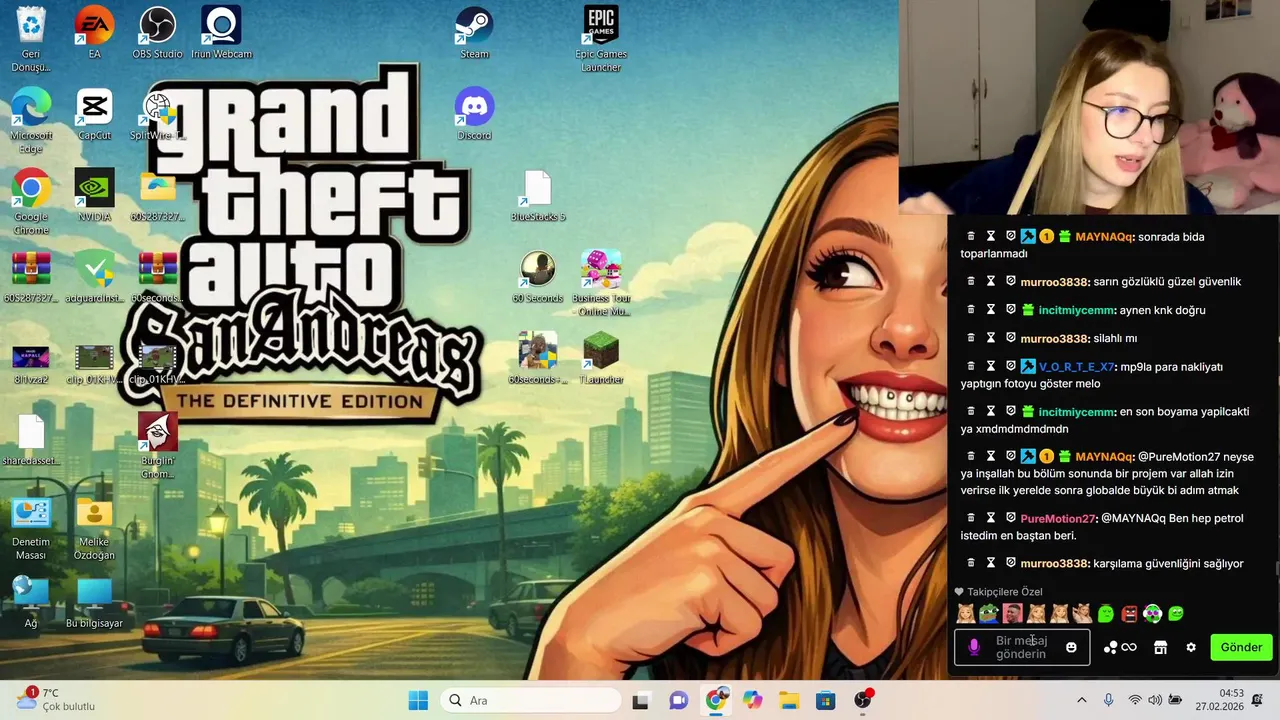Open chat settings gear icon
The image size is (1280, 720).
1191,647
